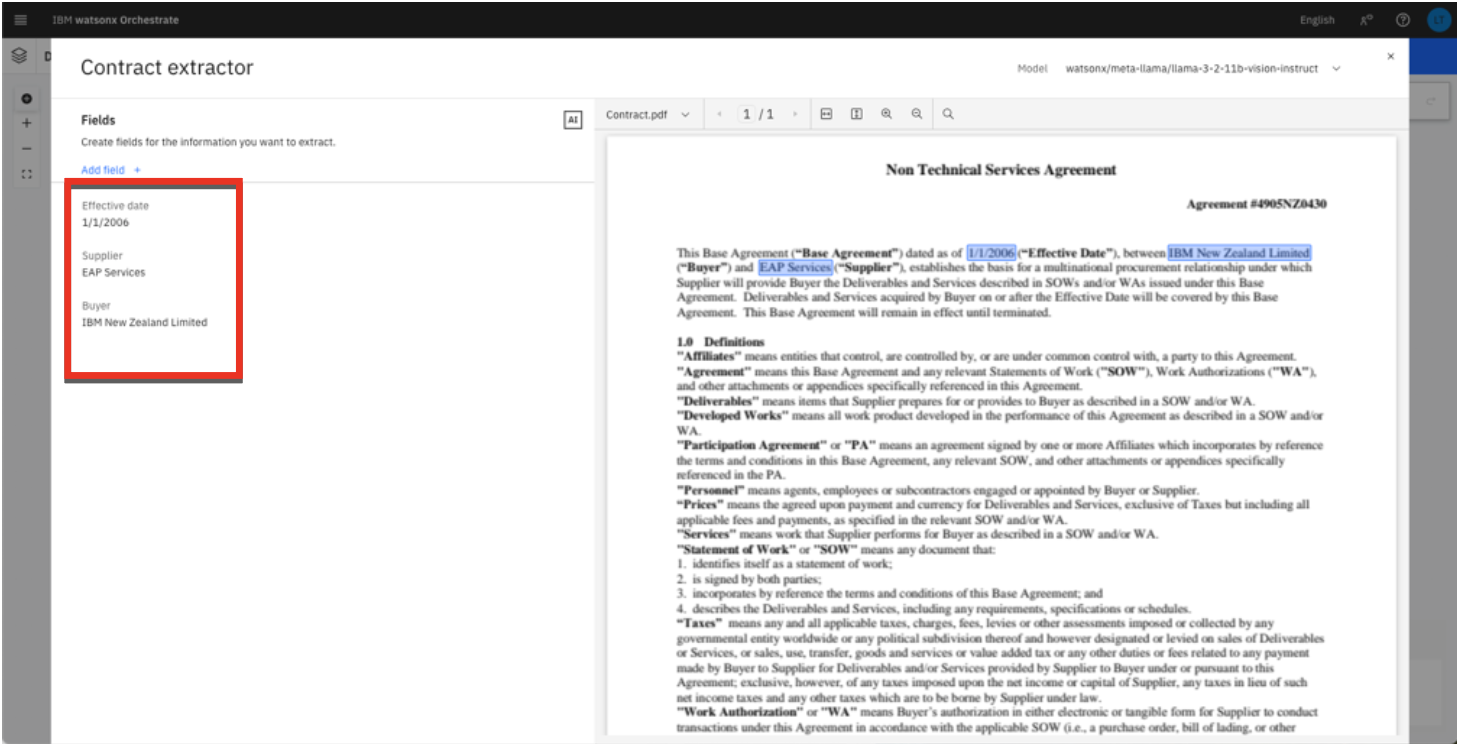Open the Contract.pdf file dropdown
The height and width of the screenshot is (744, 1459).
coord(647,115)
